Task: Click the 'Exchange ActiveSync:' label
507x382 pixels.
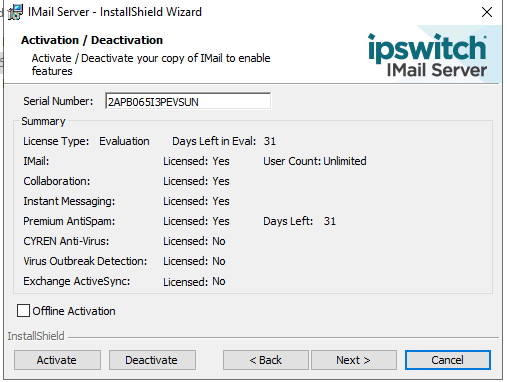Action: pyautogui.click(x=76, y=281)
